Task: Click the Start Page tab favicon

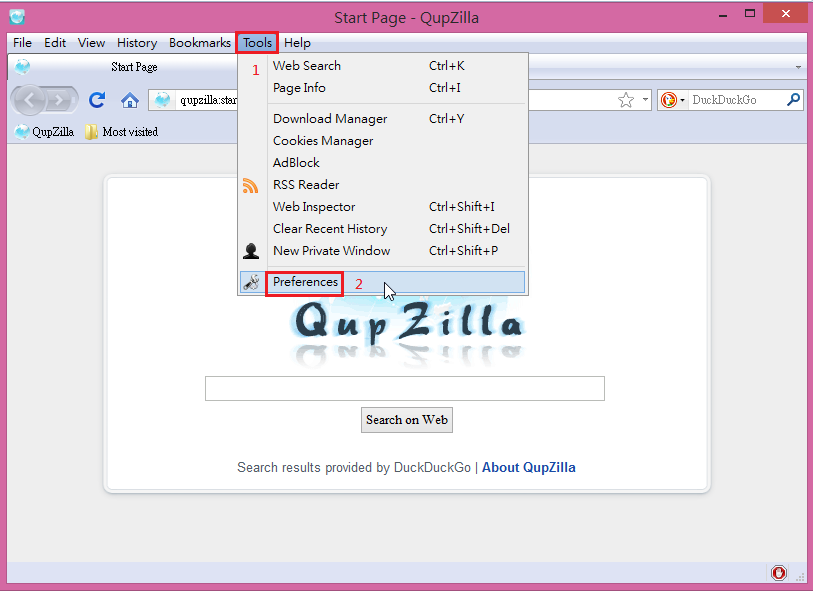Action: [22, 67]
